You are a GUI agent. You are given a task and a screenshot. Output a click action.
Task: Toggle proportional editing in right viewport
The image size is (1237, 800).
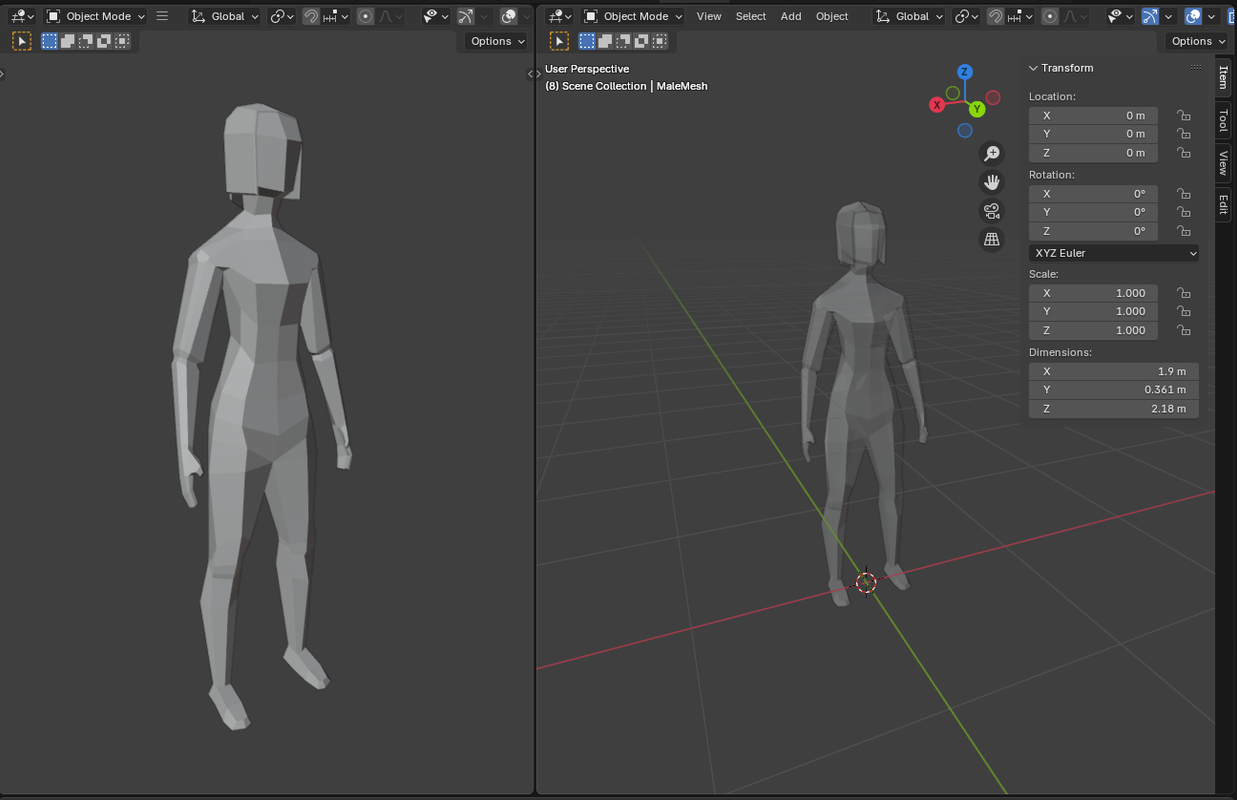1050,16
